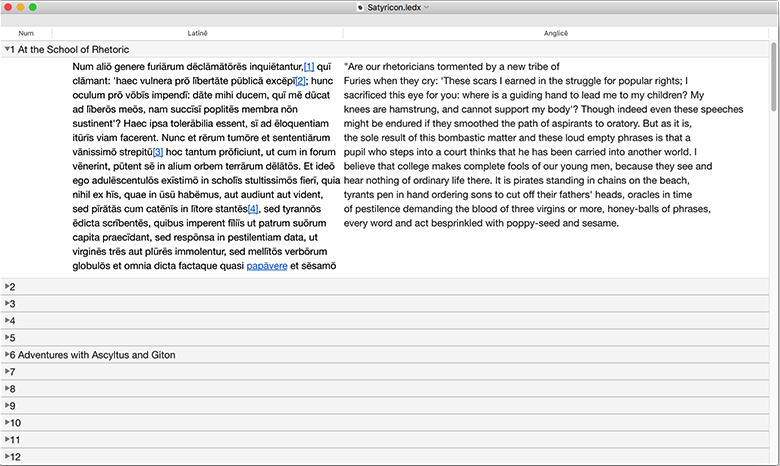The height and width of the screenshot is (466, 780).
Task: Expand section 9 disclosure triangle
Action: pyautogui.click(x=7, y=405)
